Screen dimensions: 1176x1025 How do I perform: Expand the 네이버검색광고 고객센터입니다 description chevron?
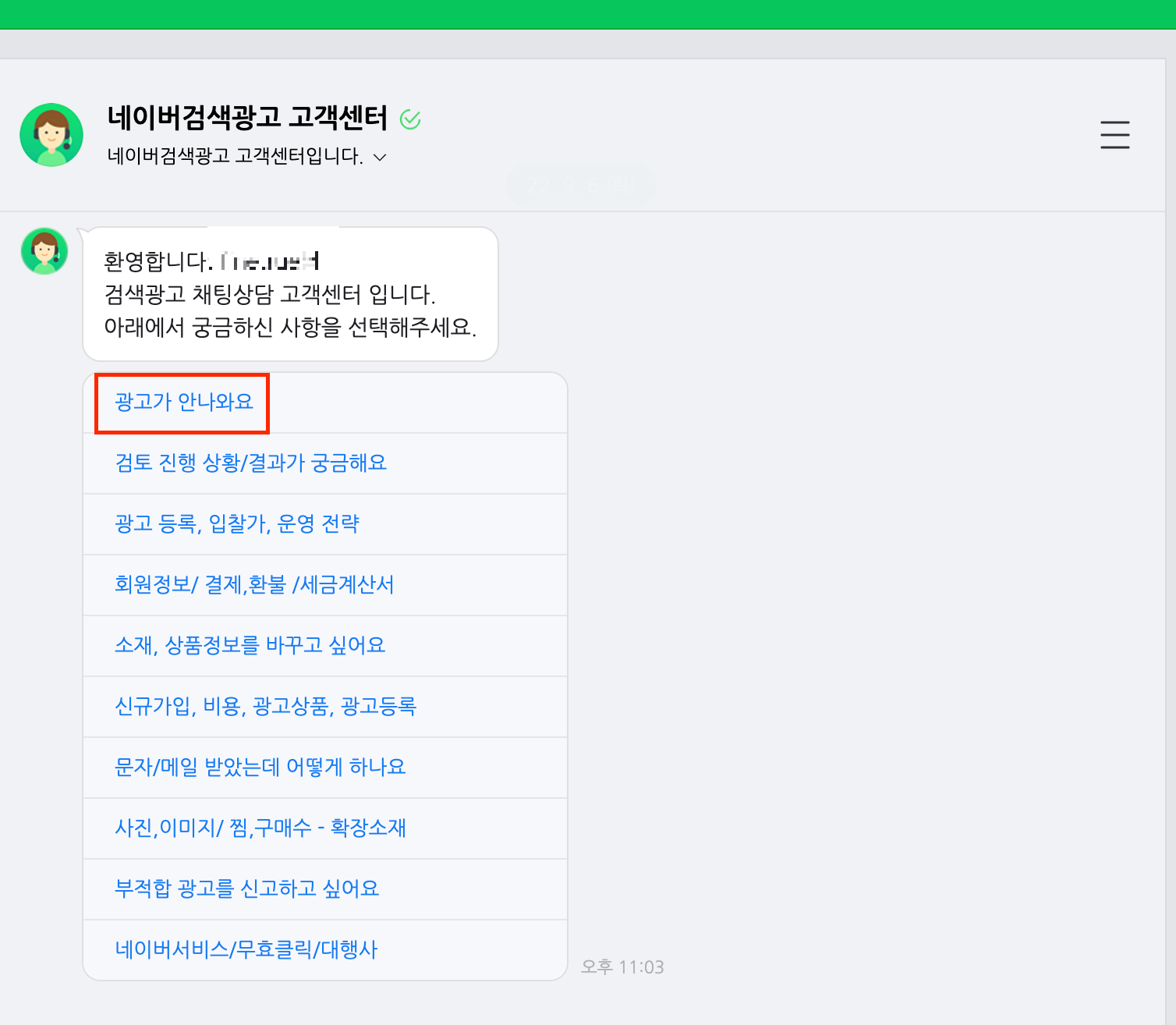coord(380,157)
